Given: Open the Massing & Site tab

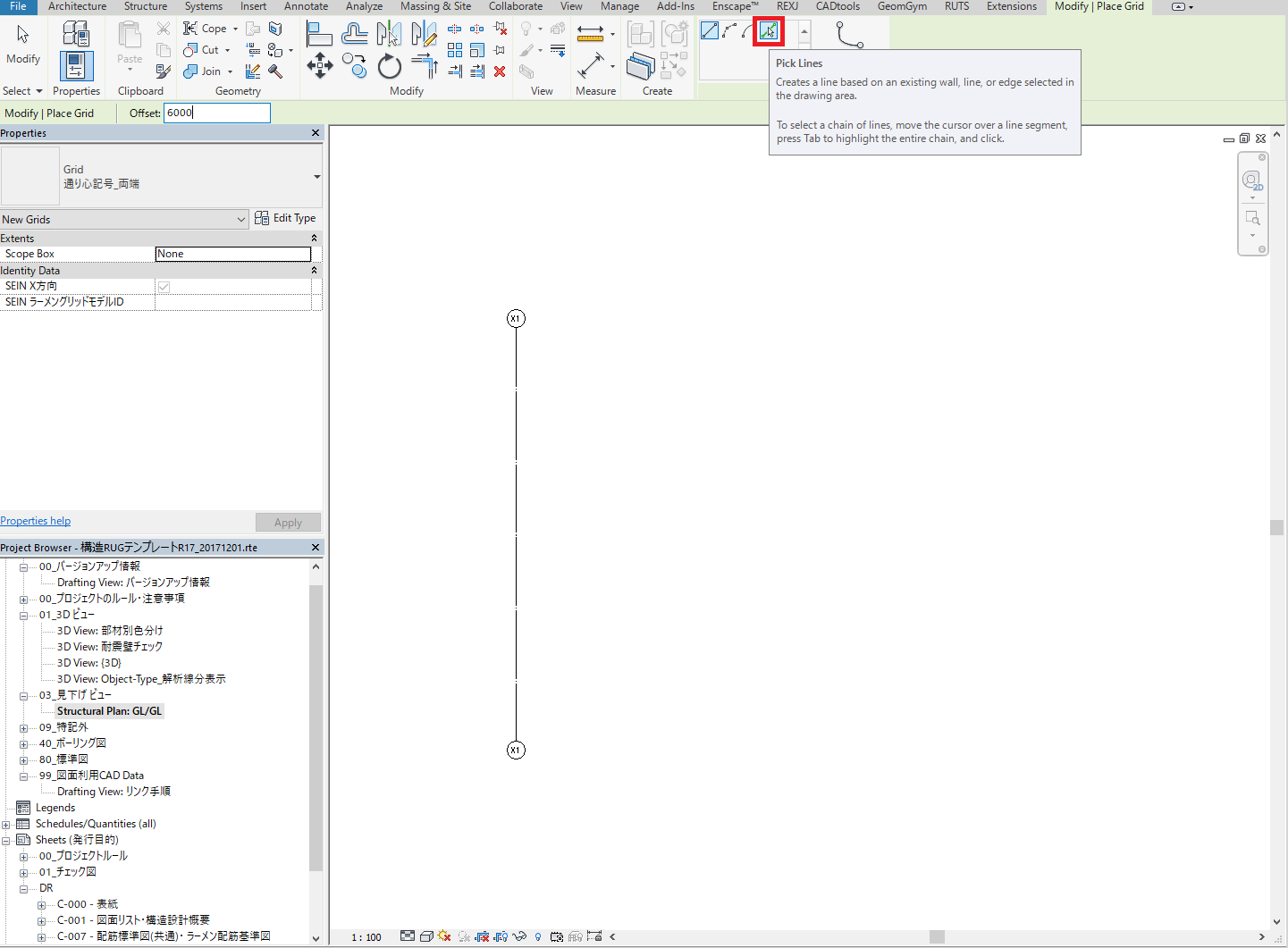Looking at the screenshot, I should 435,6.
